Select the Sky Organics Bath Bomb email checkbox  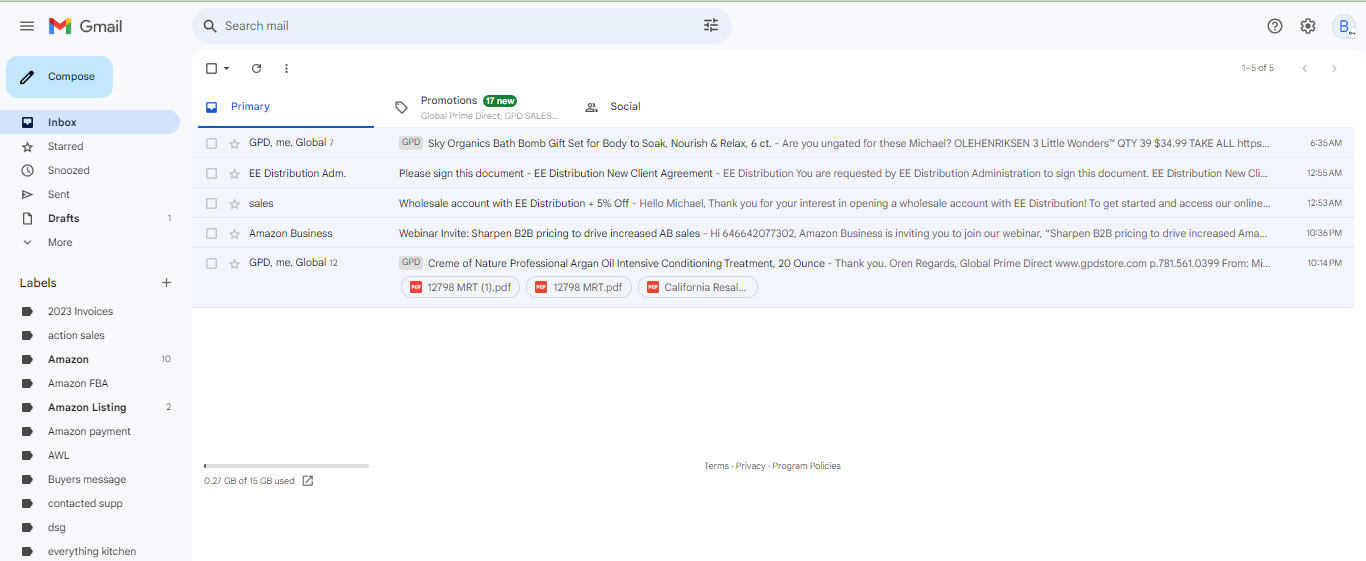(x=211, y=143)
